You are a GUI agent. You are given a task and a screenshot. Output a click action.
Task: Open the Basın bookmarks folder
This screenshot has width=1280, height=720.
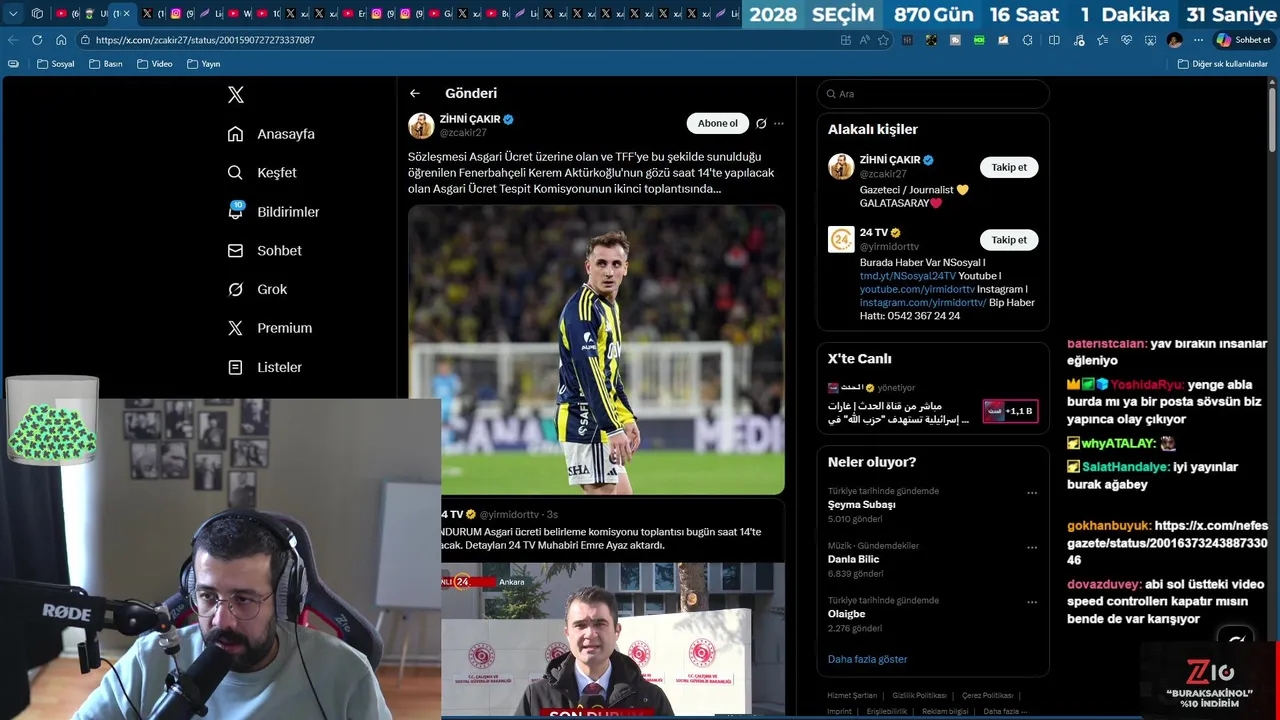105,64
